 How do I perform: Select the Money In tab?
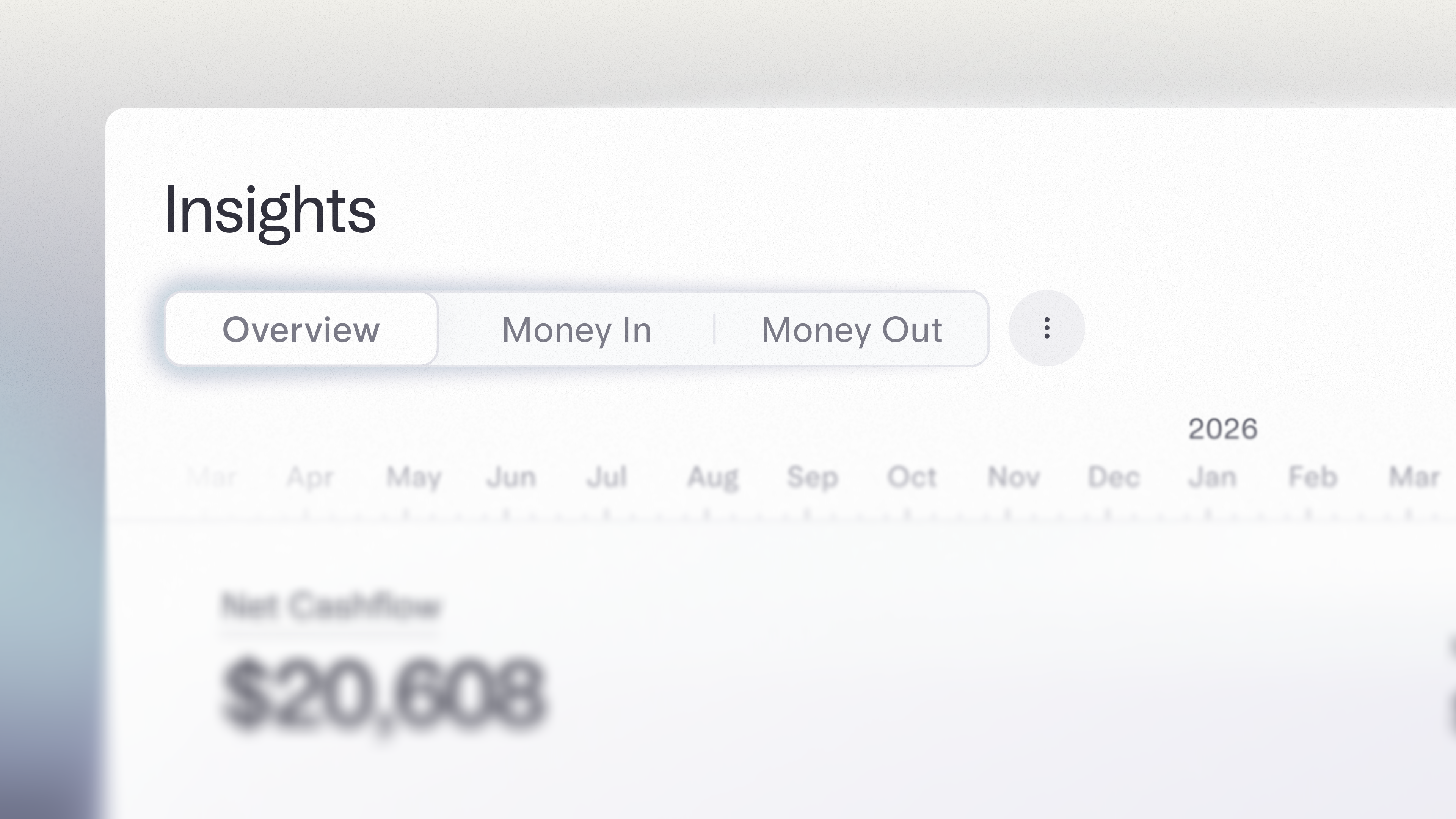coord(576,329)
